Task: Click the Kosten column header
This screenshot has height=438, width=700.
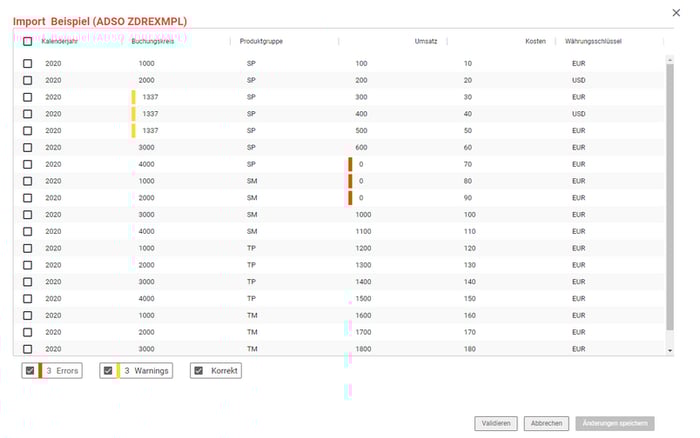Action: (535, 41)
